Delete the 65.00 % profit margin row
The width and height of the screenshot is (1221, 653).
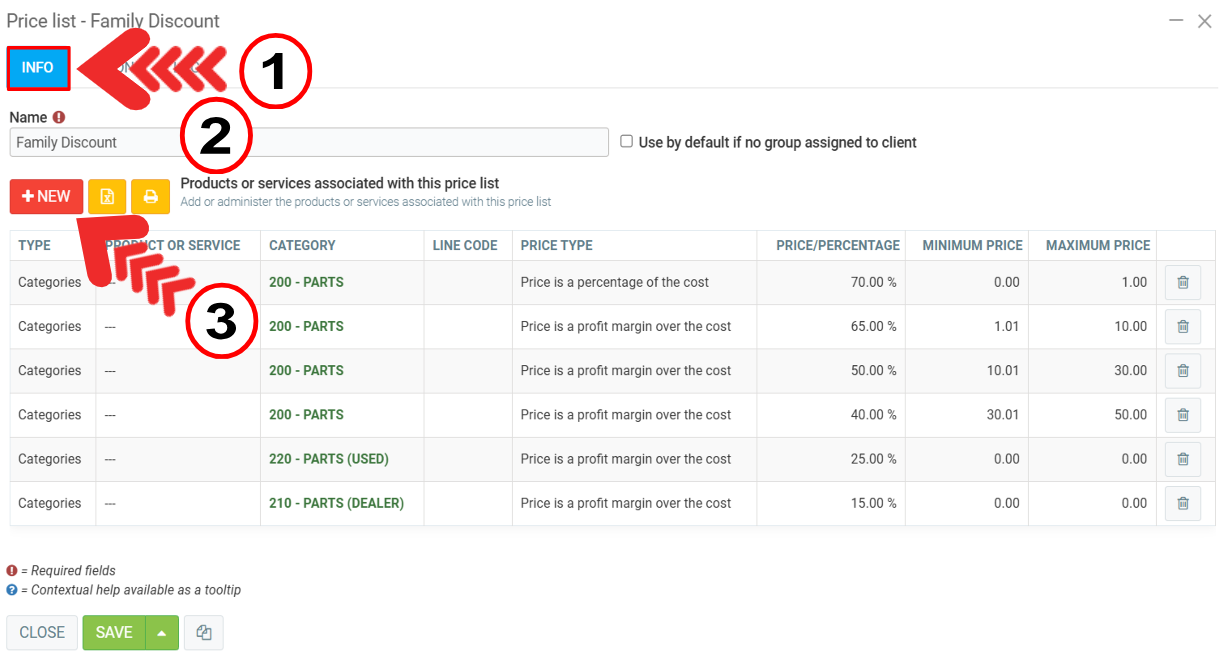tap(1182, 327)
